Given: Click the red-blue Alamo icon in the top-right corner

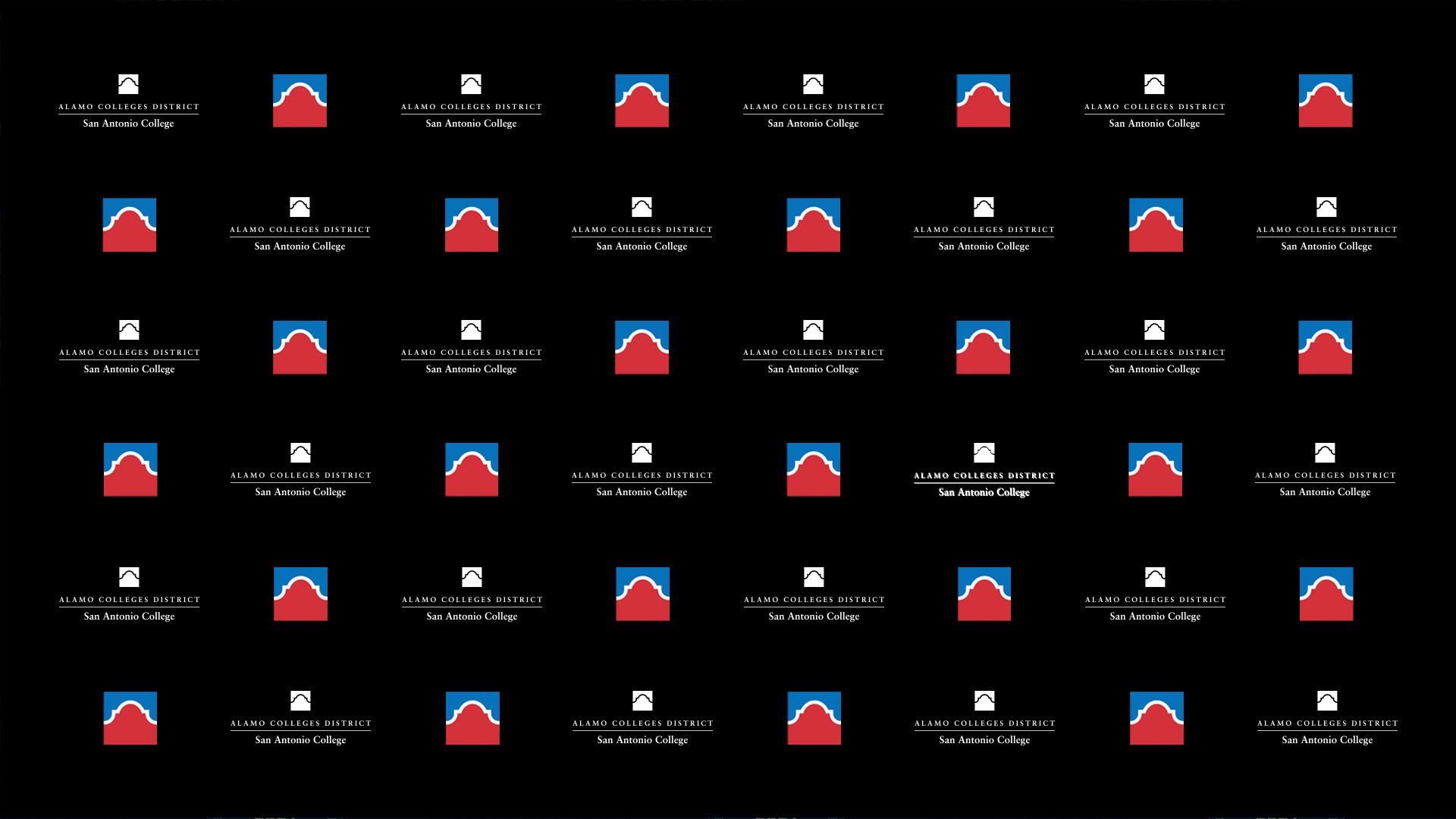Looking at the screenshot, I should pos(1325,101).
